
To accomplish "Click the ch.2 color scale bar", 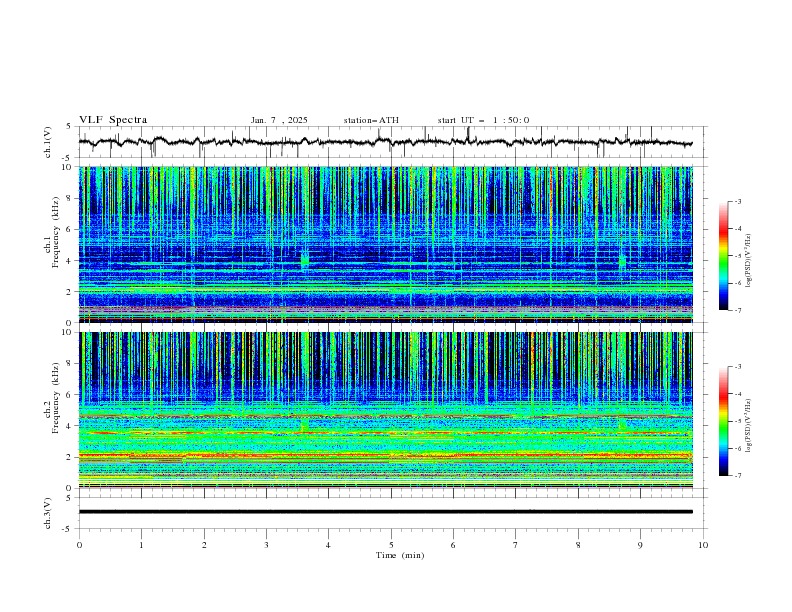I will click(723, 421).
